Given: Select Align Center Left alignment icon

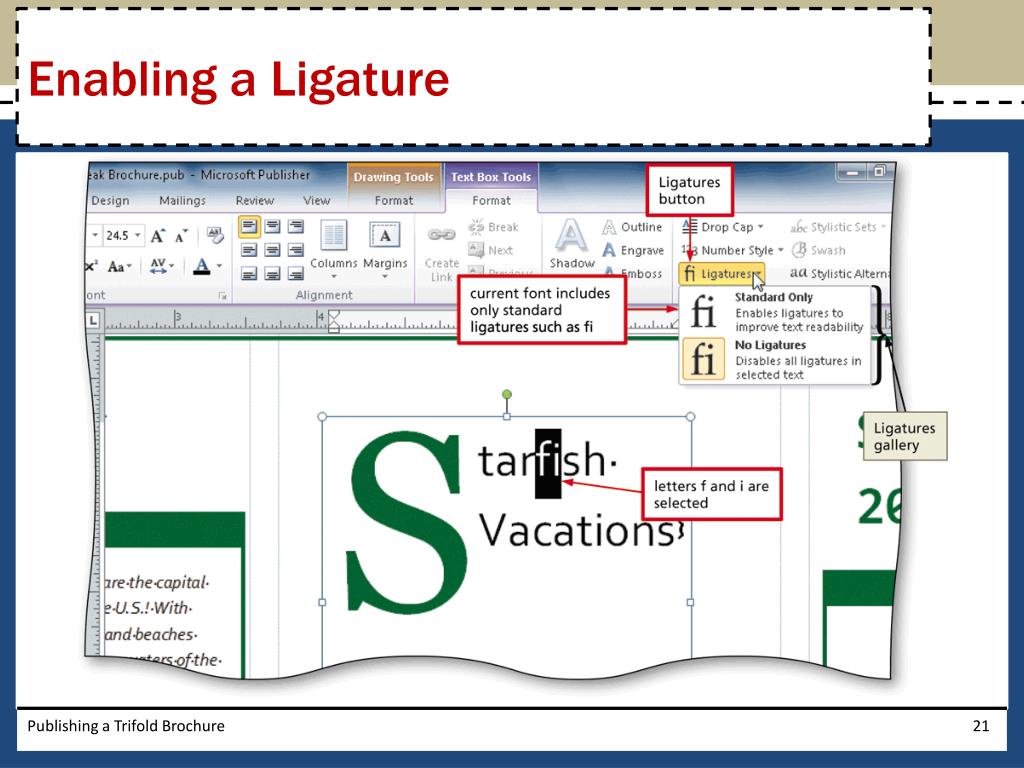Looking at the screenshot, I should tap(249, 250).
